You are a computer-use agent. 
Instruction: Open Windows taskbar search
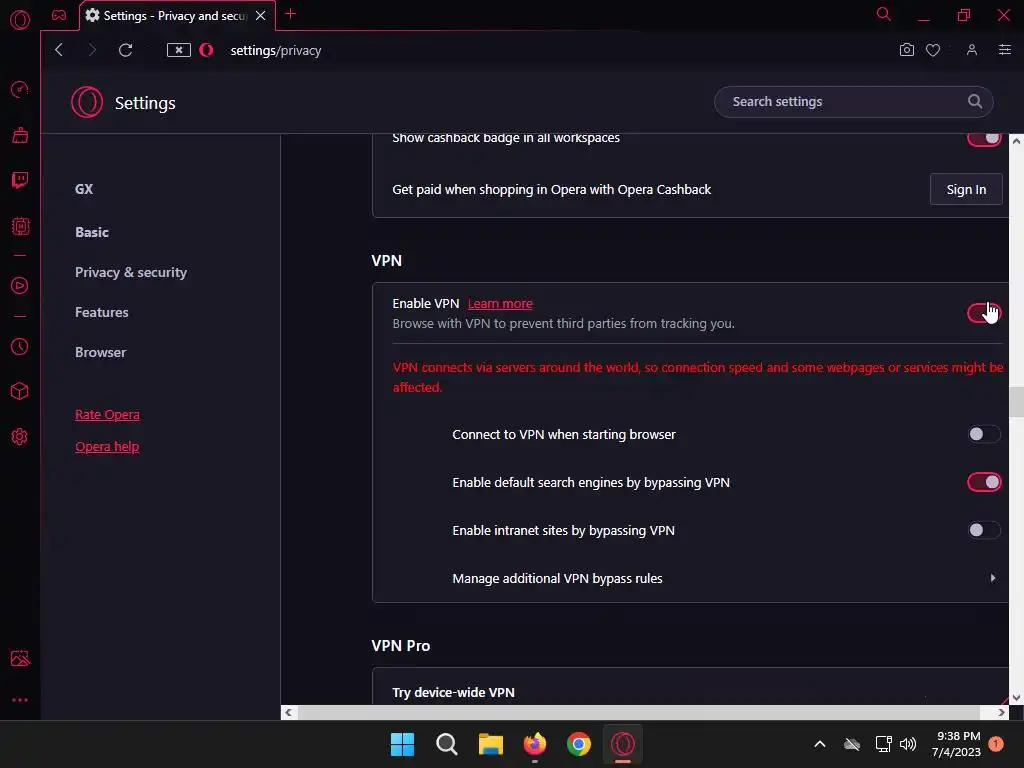(447, 744)
